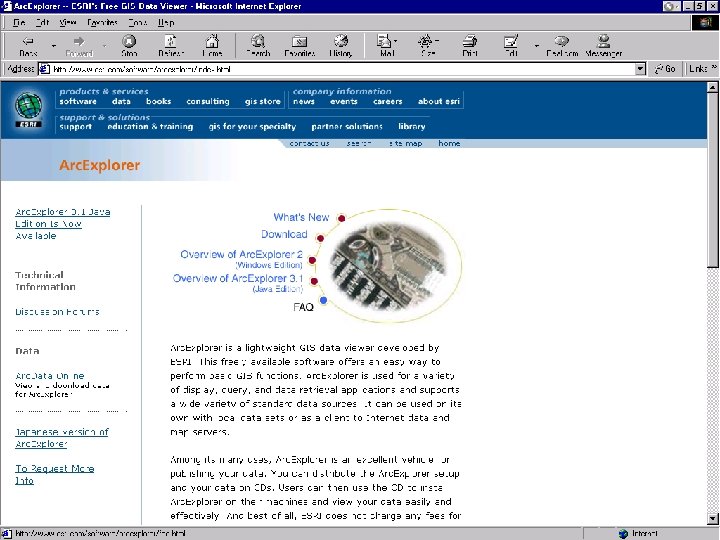Click the Print toolbar icon
The width and height of the screenshot is (720, 540).
[x=469, y=41]
